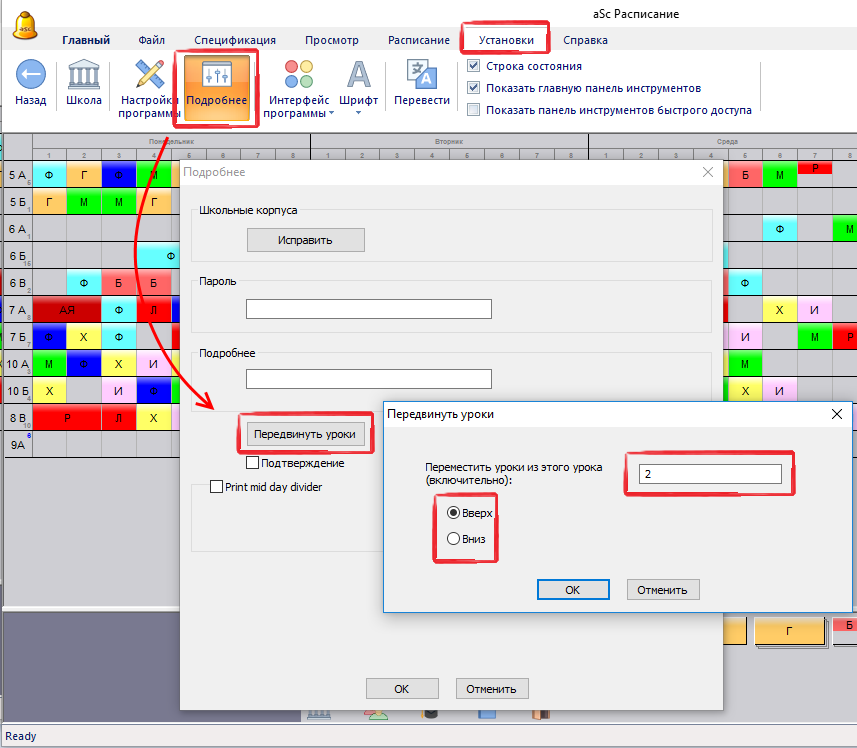
Task: Uncheck the Строка состояния checkbox
Action: 474,66
